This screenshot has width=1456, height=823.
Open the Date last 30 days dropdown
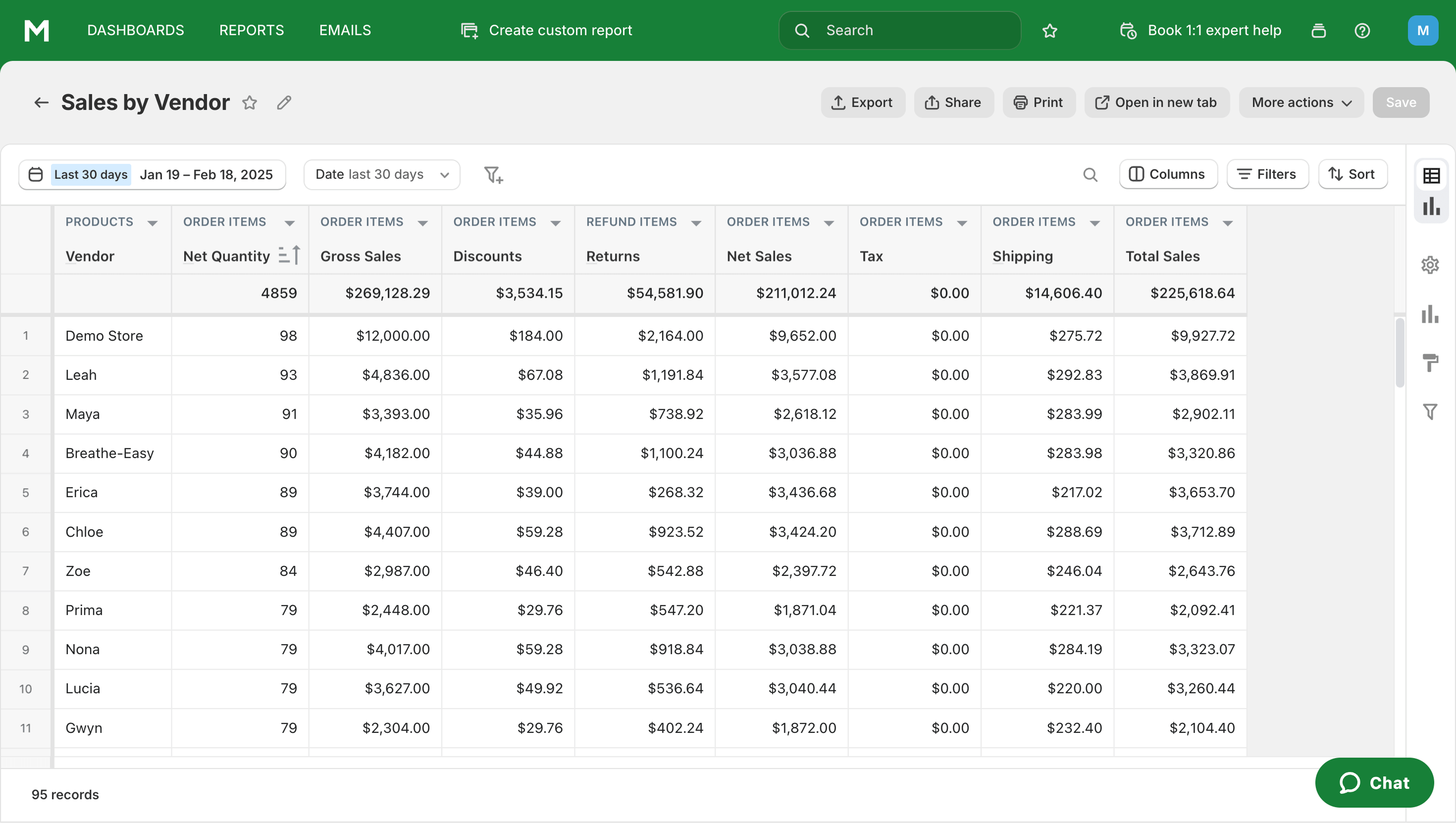[381, 175]
